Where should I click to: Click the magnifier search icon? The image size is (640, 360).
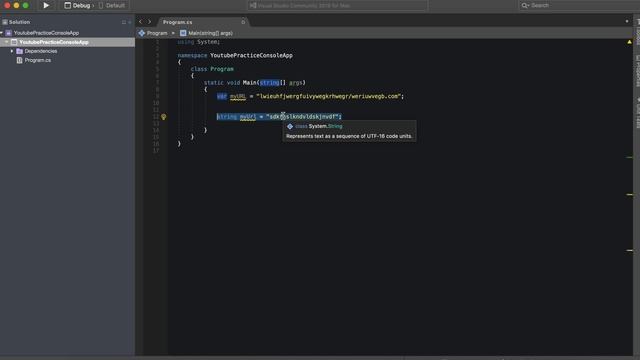[525, 5]
